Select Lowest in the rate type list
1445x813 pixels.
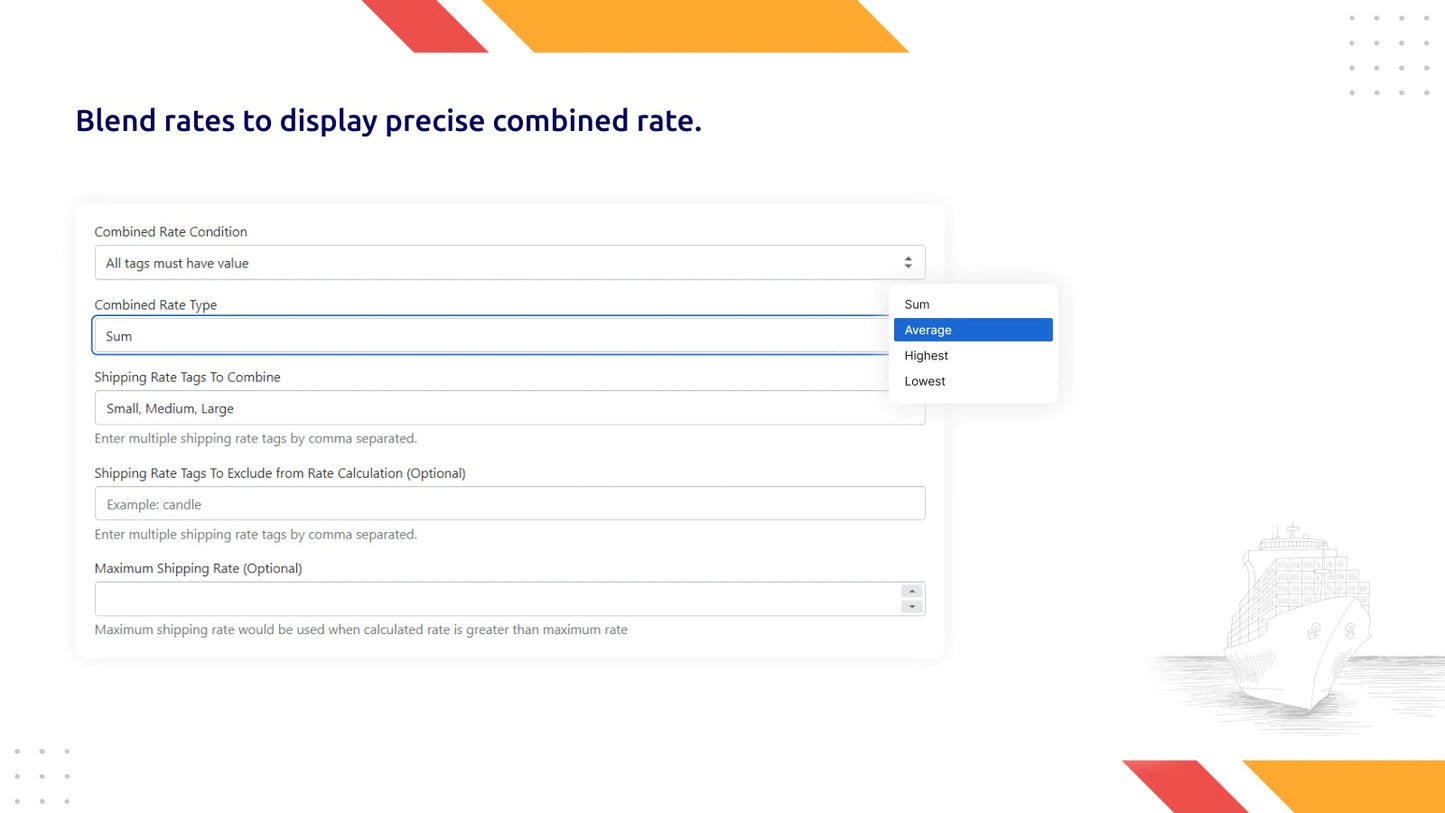pos(924,381)
